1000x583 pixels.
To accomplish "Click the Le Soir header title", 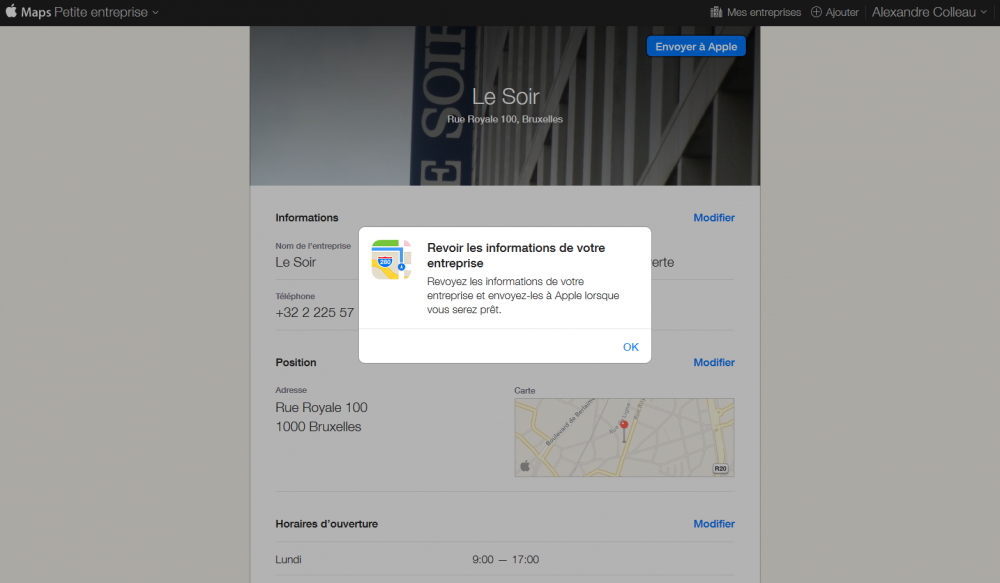I will pyautogui.click(x=505, y=96).
